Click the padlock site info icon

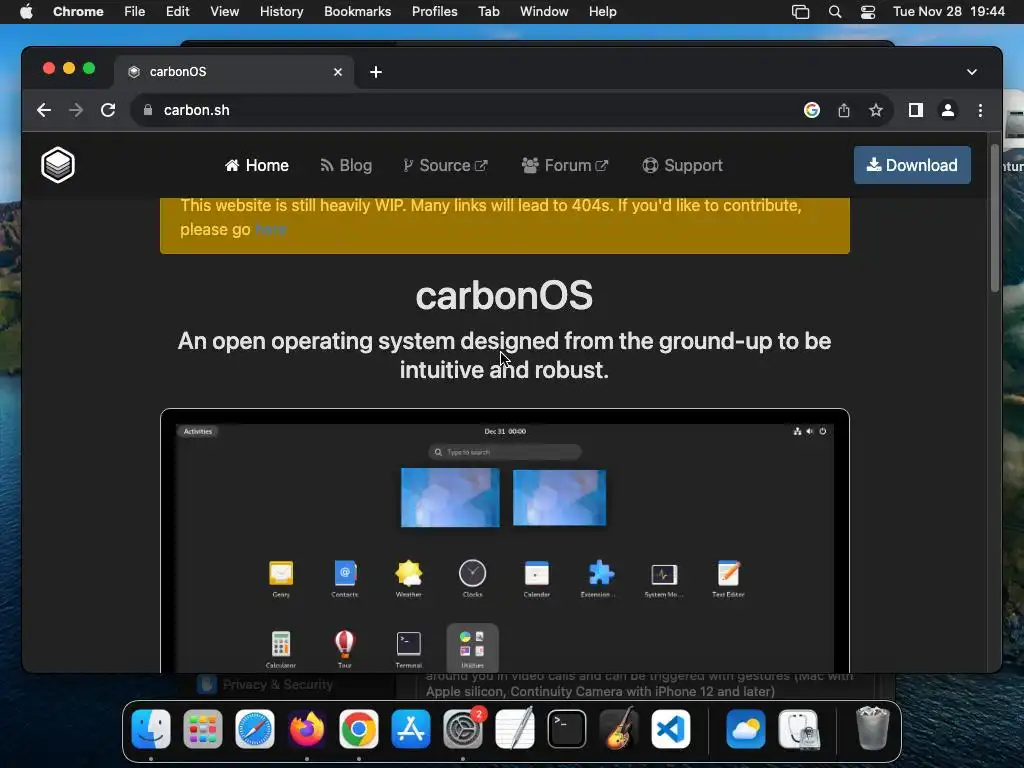tap(148, 110)
